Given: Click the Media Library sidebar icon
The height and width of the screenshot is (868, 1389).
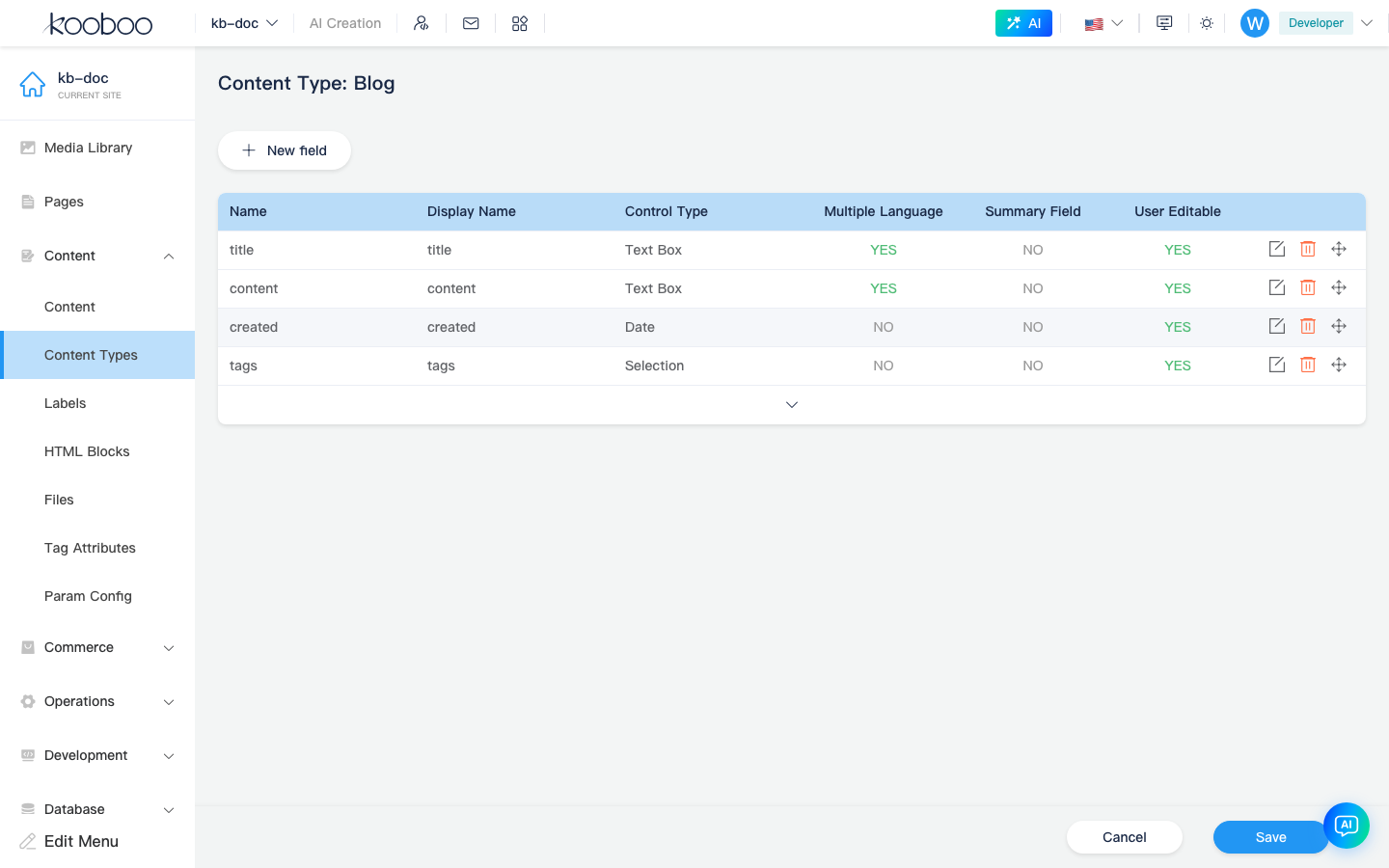Looking at the screenshot, I should [28, 148].
